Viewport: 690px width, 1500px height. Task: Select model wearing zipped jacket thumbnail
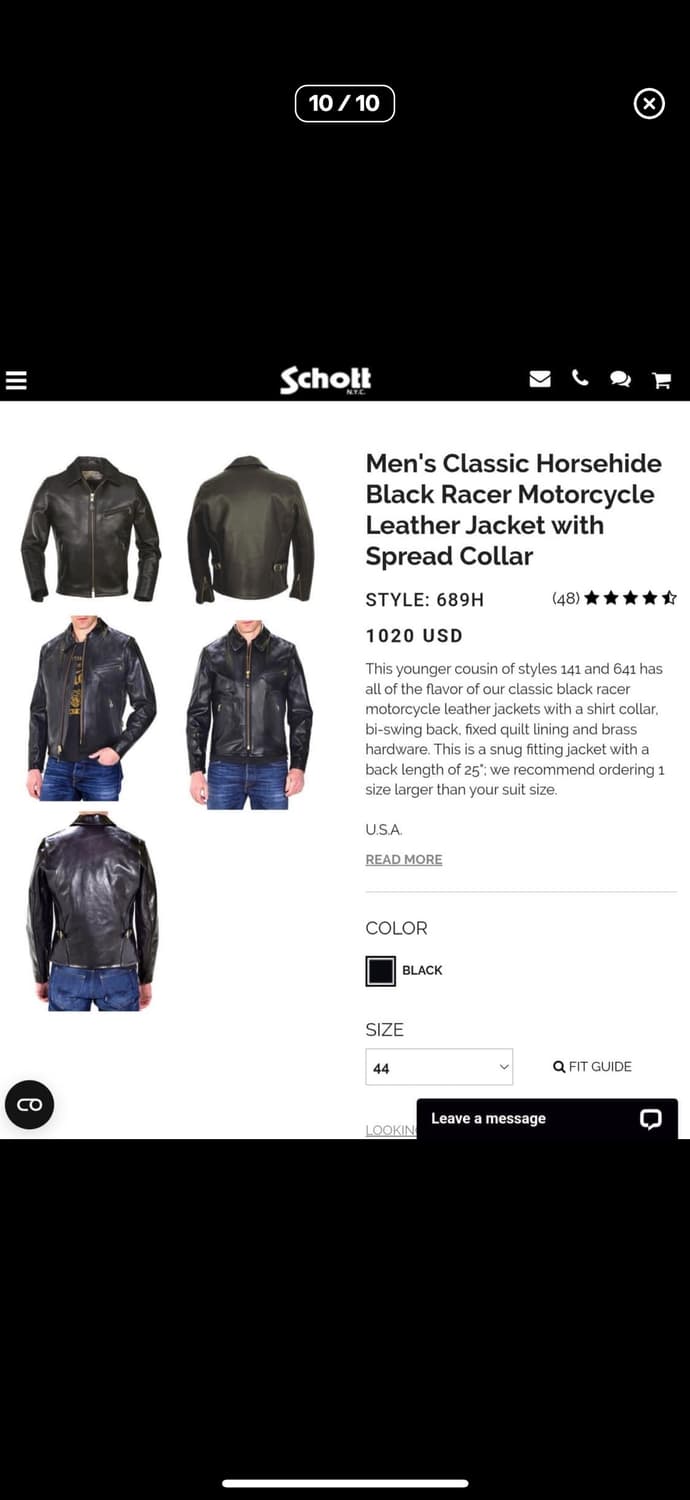pos(250,715)
